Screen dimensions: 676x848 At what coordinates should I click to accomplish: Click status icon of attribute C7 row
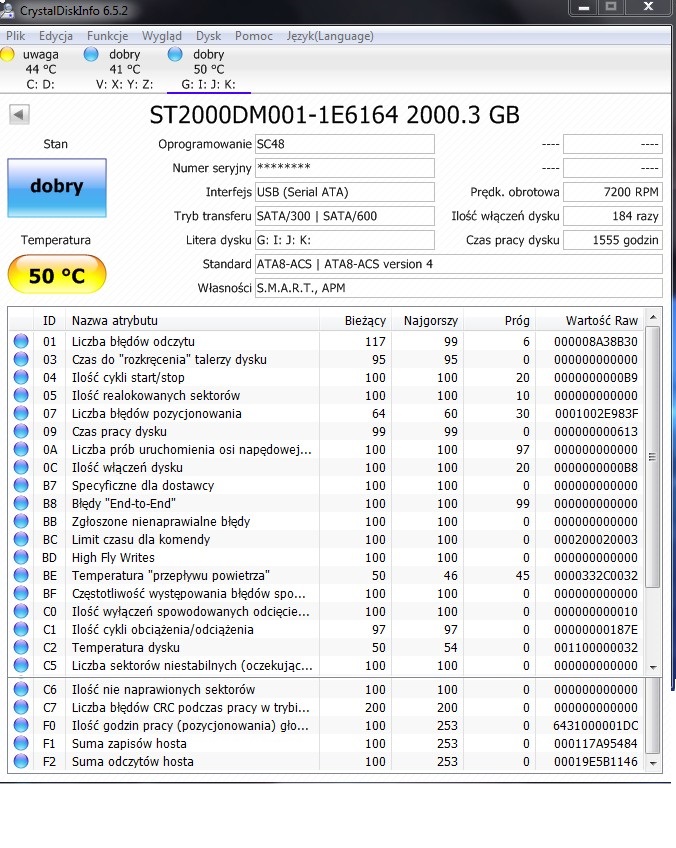pos(21,707)
